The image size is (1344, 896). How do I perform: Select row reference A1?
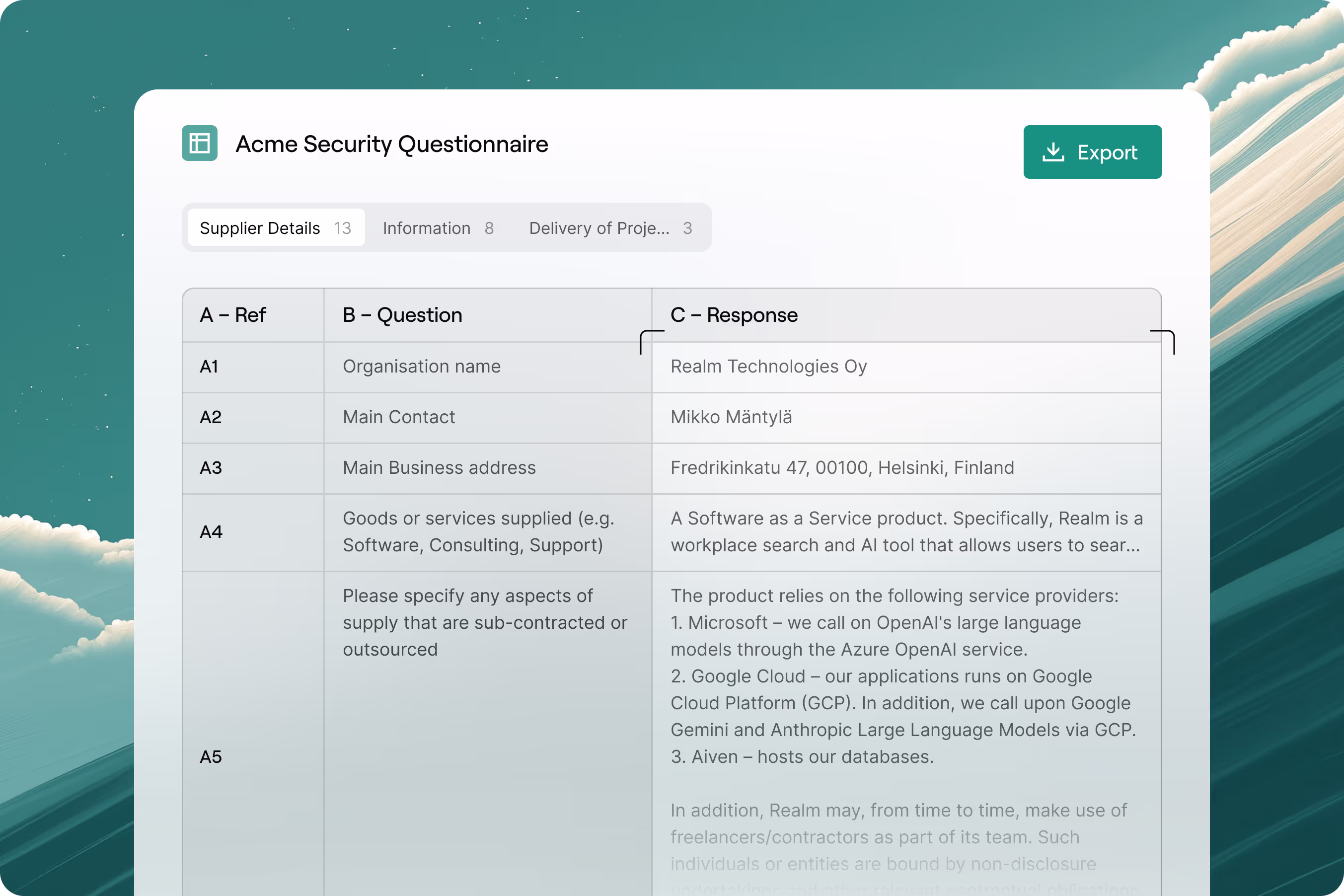[209, 366]
